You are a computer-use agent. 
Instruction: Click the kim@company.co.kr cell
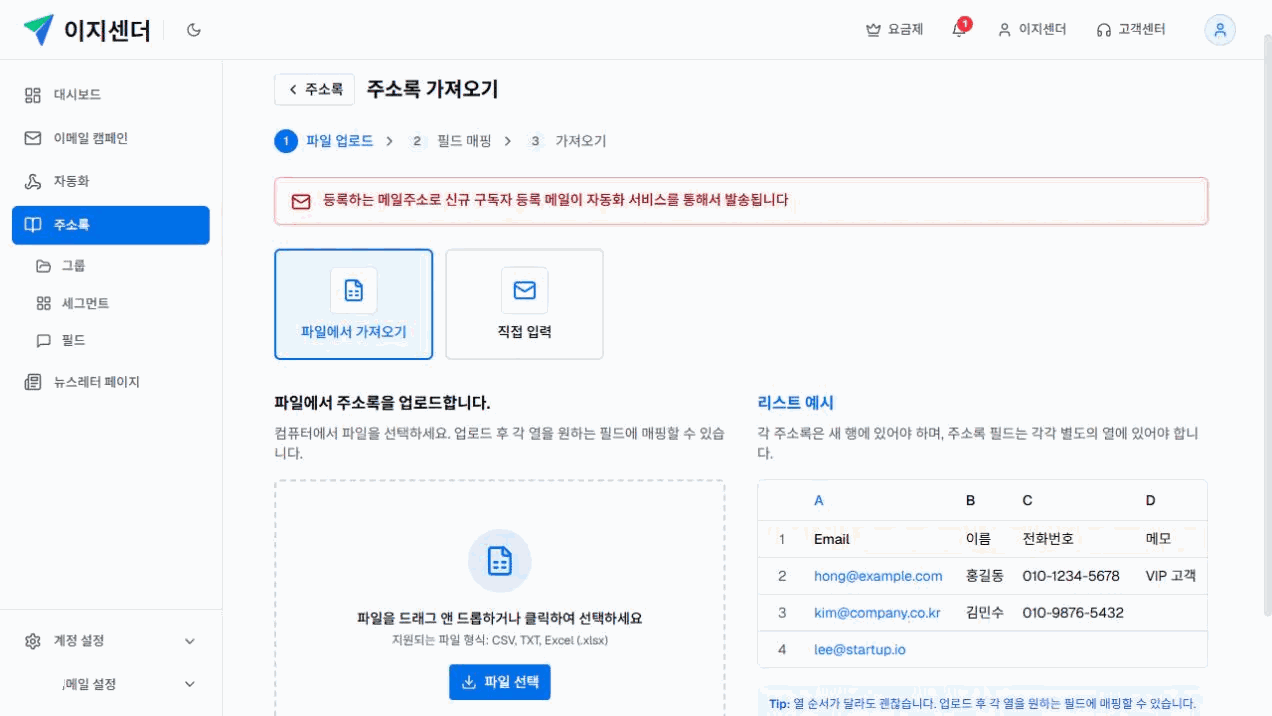click(877, 613)
